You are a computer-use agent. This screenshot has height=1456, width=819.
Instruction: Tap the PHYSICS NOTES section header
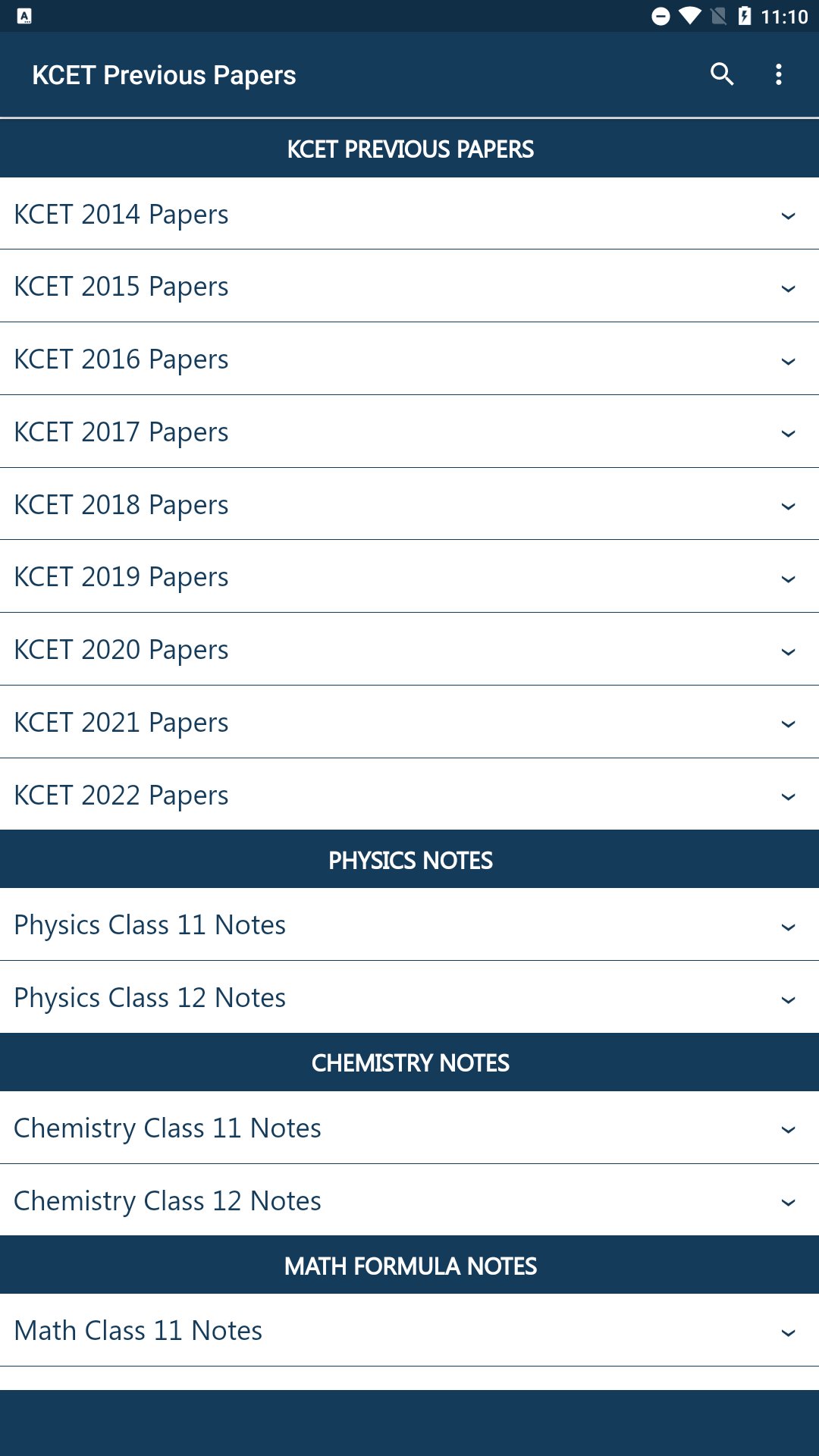point(409,861)
